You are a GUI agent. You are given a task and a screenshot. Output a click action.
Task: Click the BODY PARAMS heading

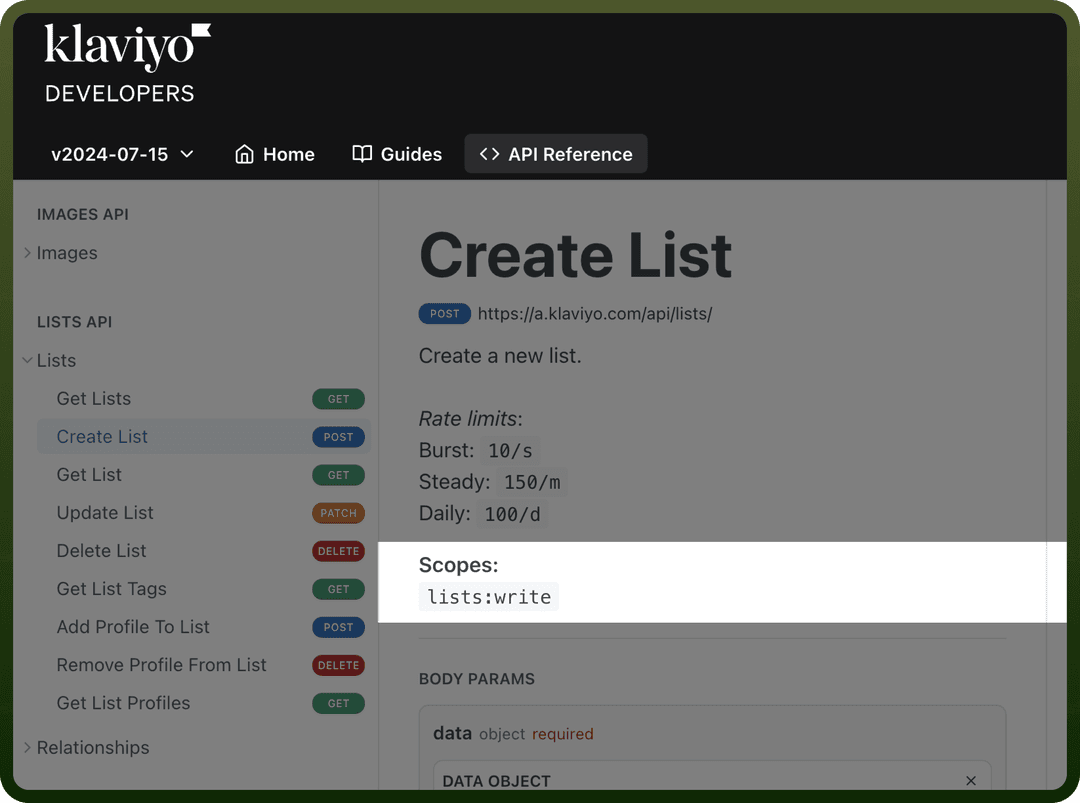click(x=477, y=679)
